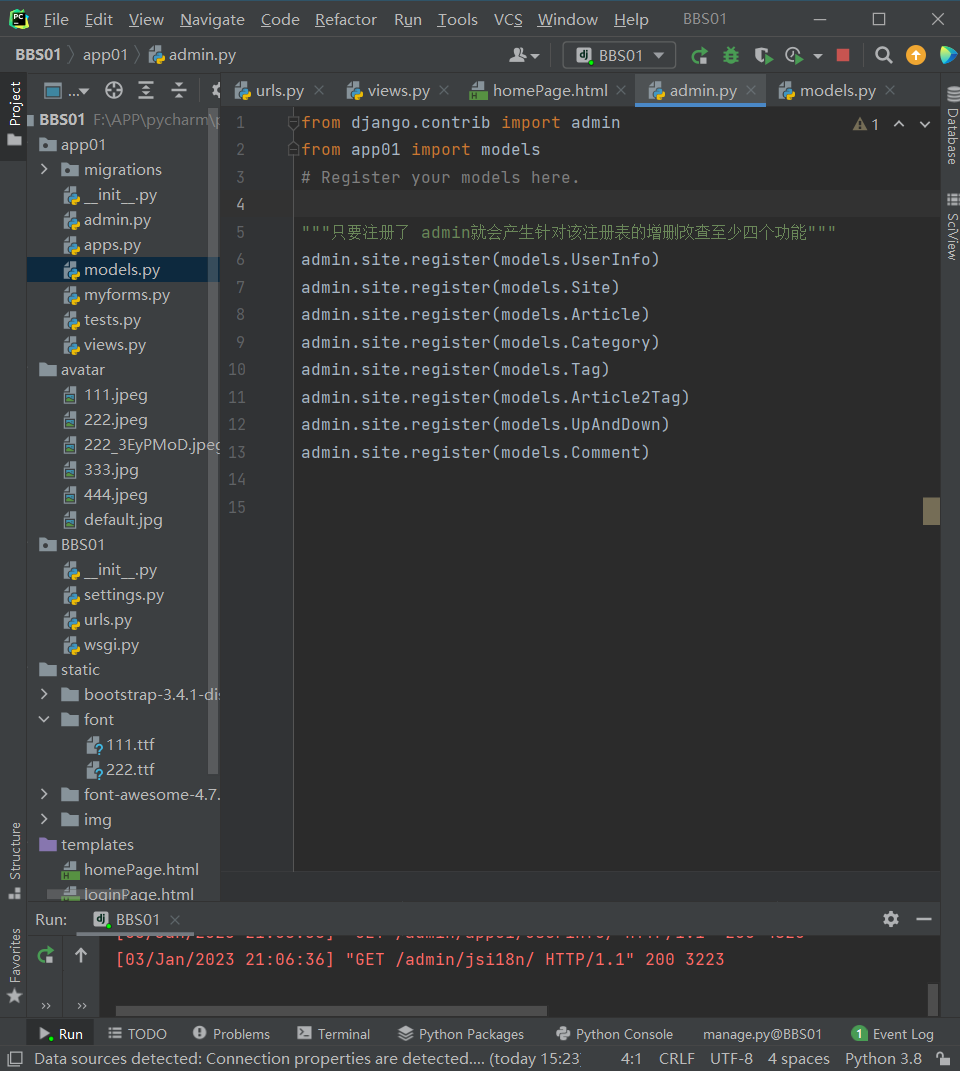The width and height of the screenshot is (960, 1071).
Task: Click Collapse All icon in Project panel
Action: (179, 91)
